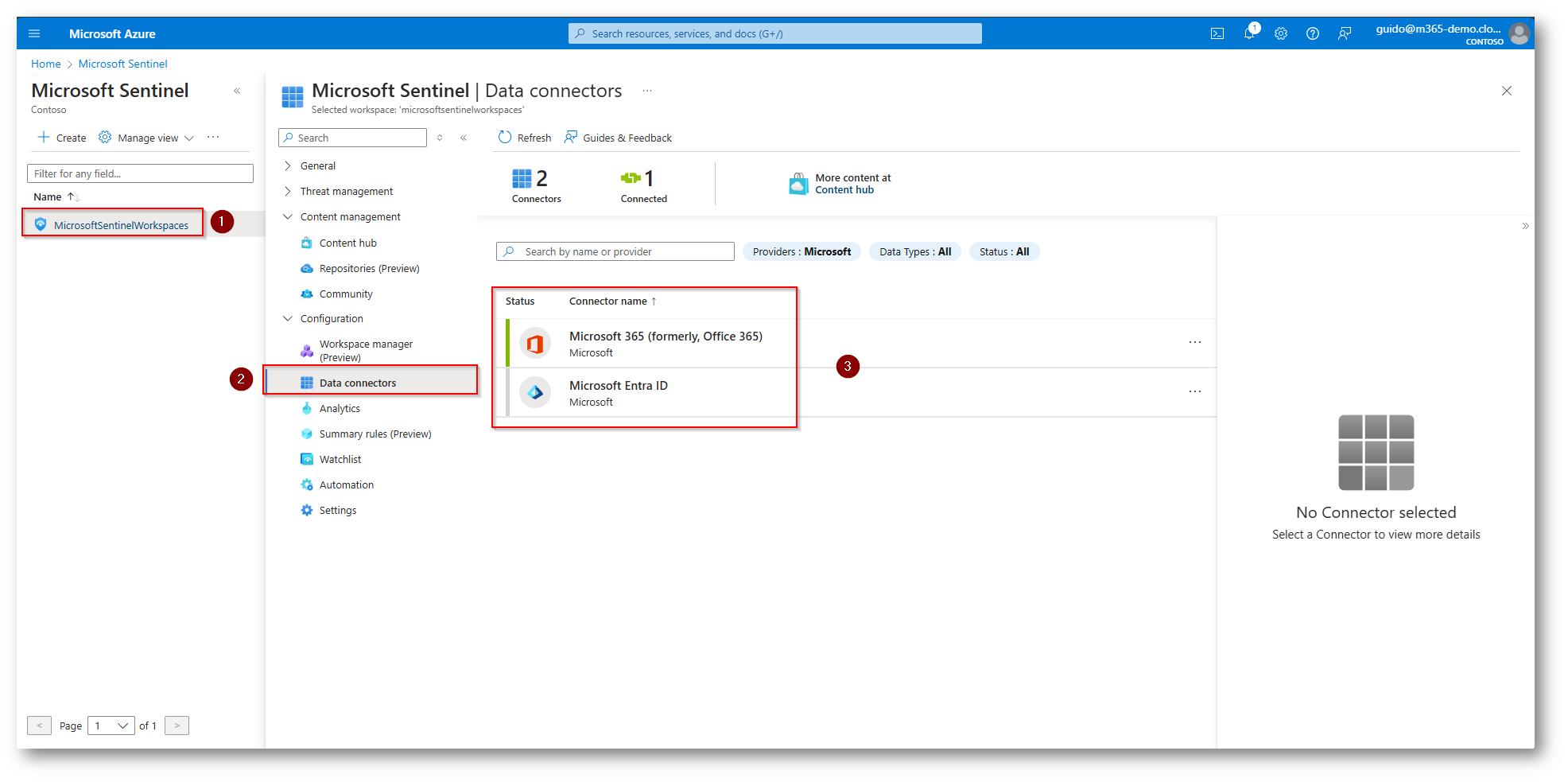Open the user account avatar
Screen dimensions: 1568x782
1519,33
